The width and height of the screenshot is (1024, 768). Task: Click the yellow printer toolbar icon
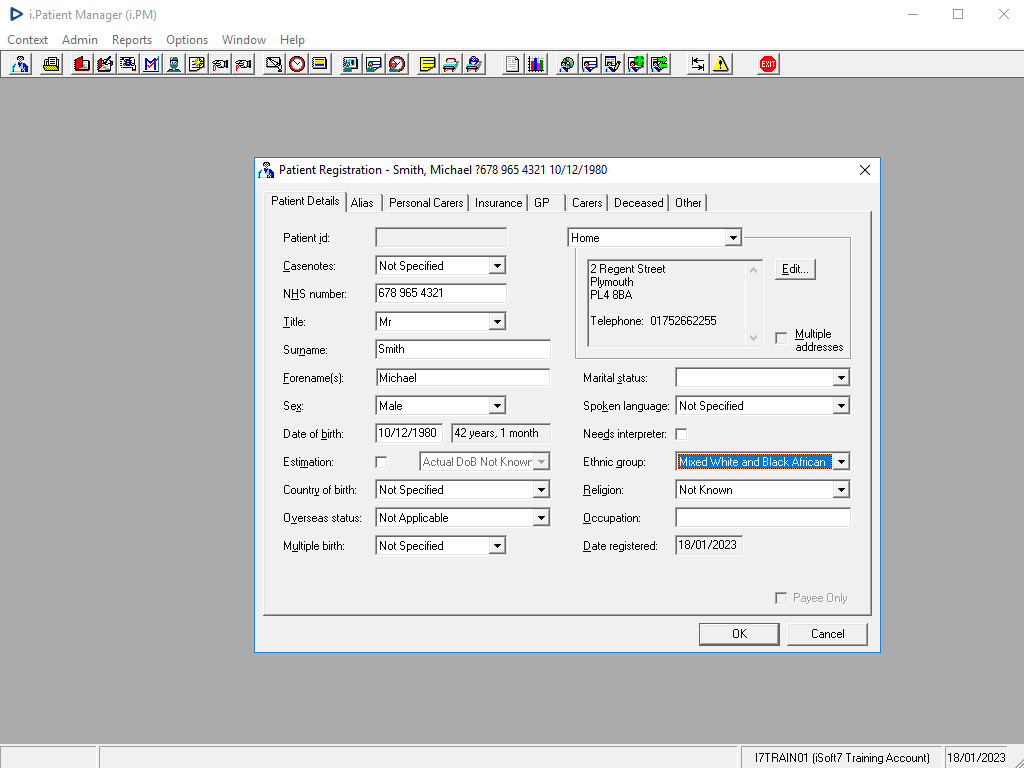tap(51, 64)
